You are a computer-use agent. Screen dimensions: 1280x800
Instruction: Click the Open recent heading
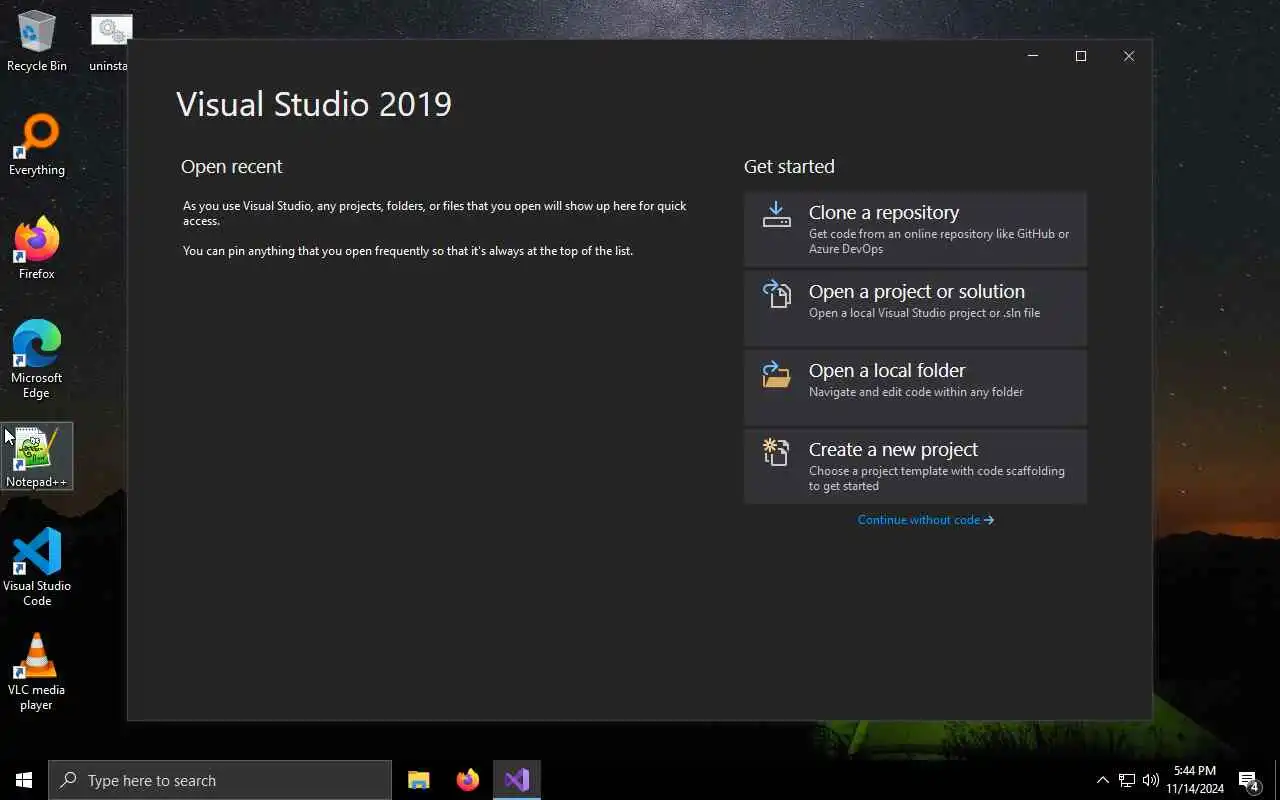[x=232, y=166]
